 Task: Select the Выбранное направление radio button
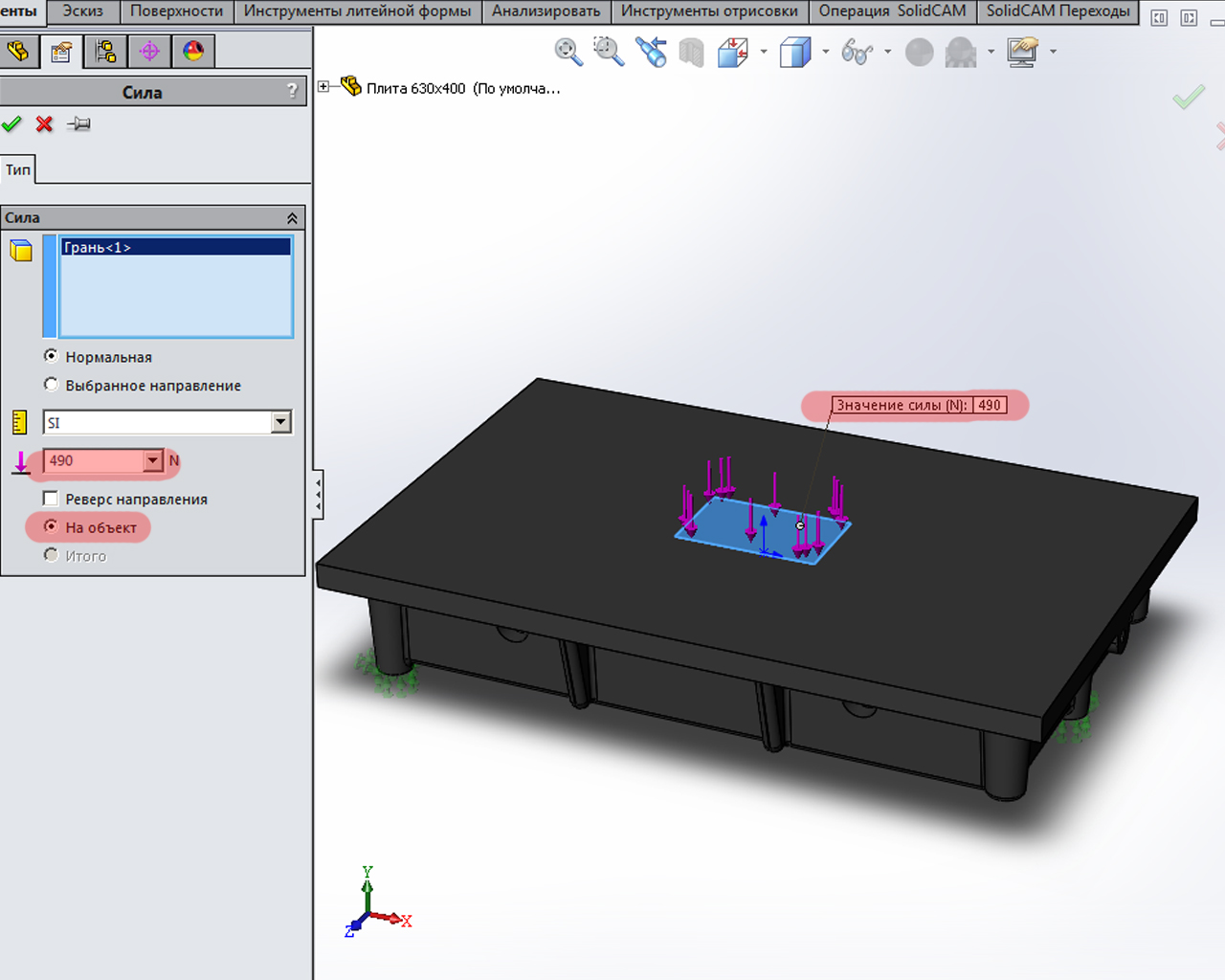pos(52,385)
